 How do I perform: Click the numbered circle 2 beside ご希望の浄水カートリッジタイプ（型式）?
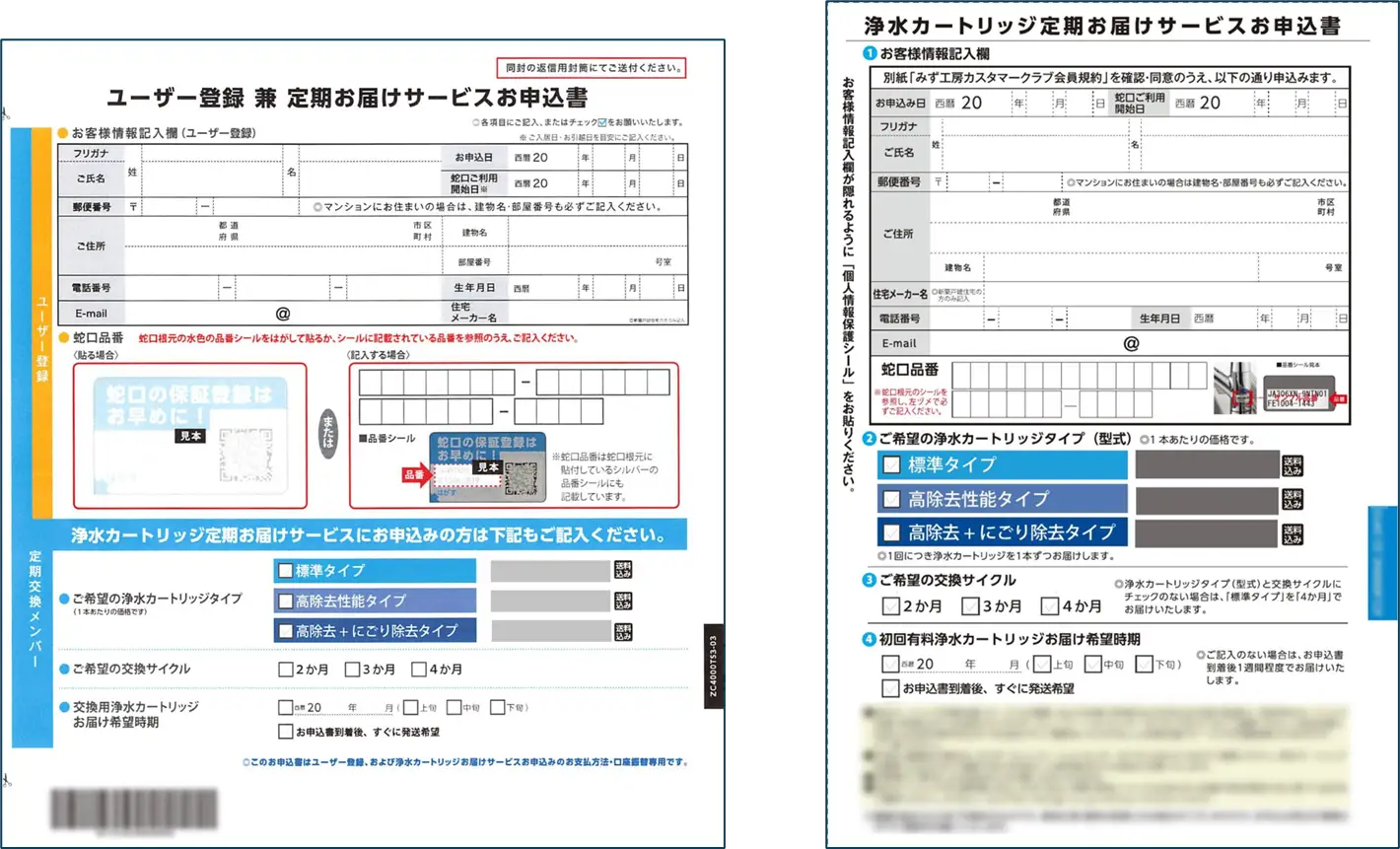pos(871,439)
